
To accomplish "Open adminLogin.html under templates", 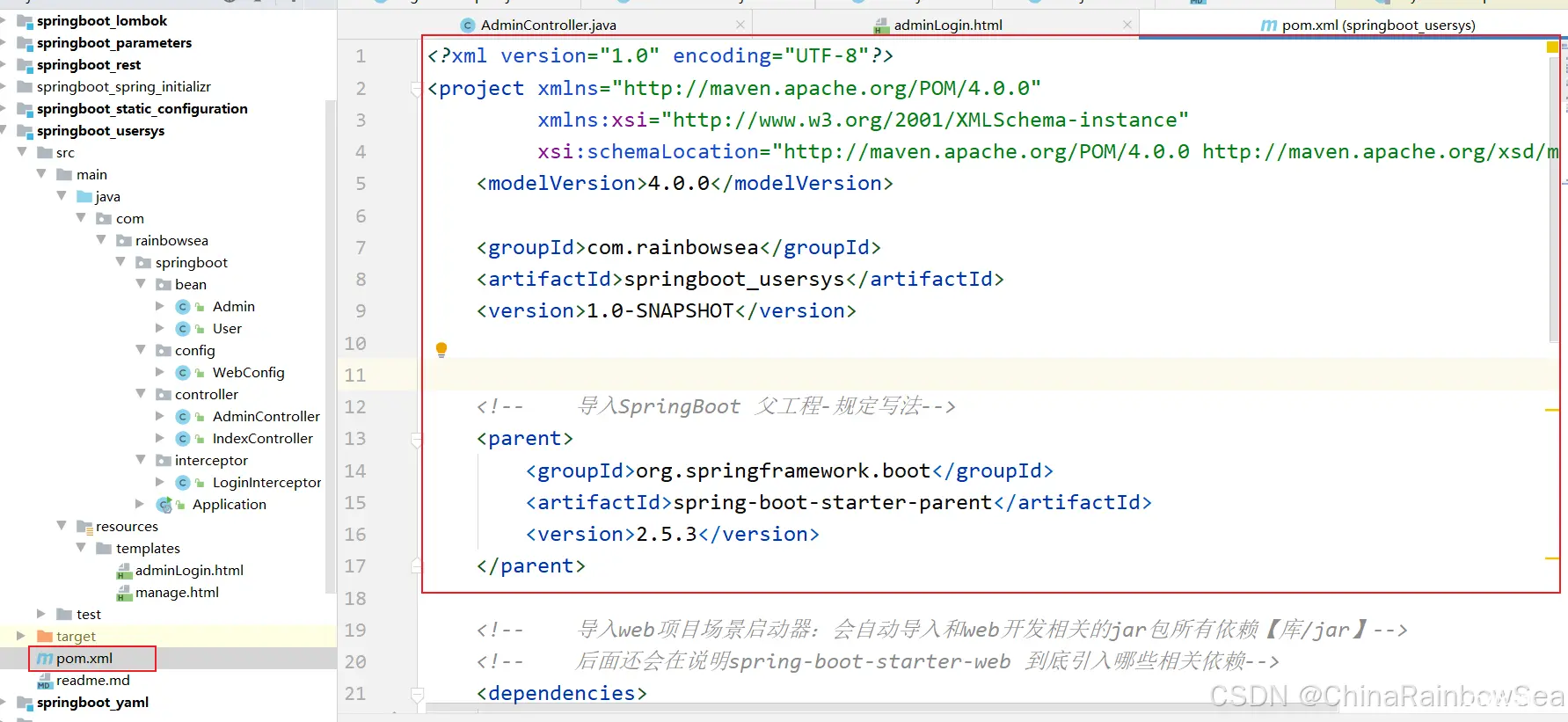I will 189,570.
